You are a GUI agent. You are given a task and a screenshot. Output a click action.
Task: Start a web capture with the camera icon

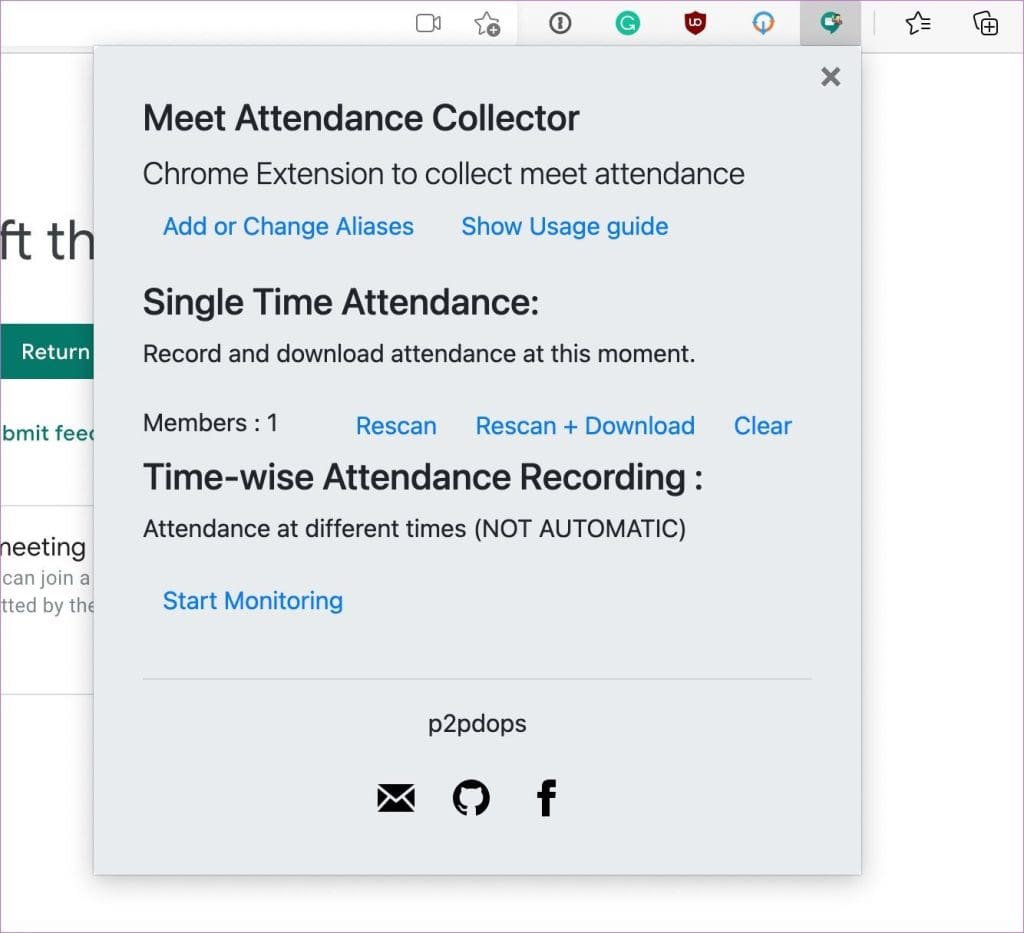(x=428, y=23)
